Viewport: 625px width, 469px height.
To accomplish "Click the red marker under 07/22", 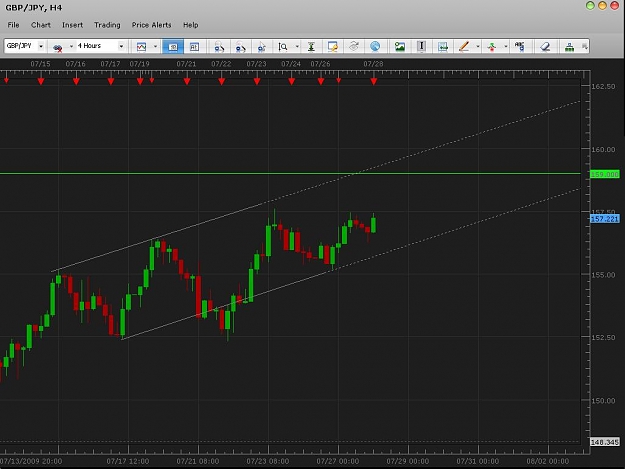I will coord(222,81).
